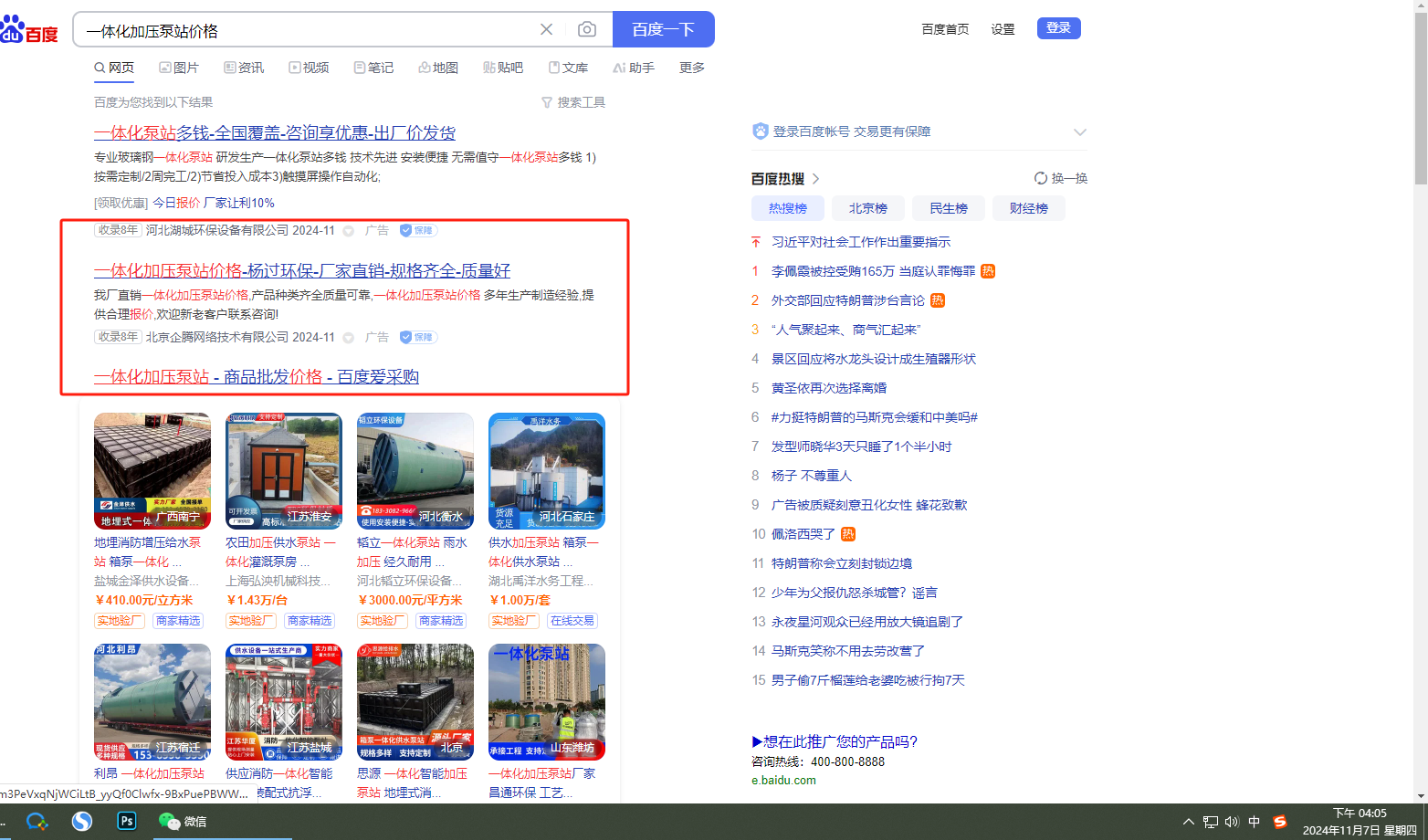Expand the 登录百度帐号 banner chevron
The width and height of the screenshot is (1428, 840).
(x=1080, y=132)
